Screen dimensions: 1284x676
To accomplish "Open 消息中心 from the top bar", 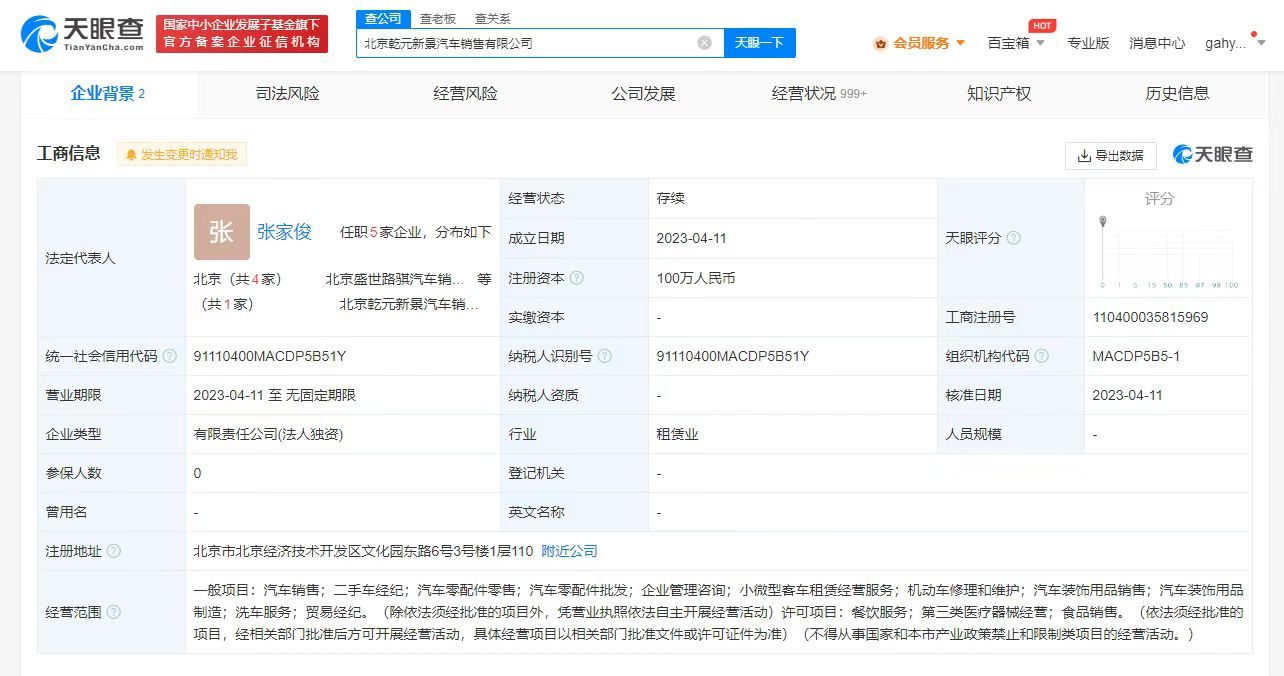I will (x=1156, y=43).
